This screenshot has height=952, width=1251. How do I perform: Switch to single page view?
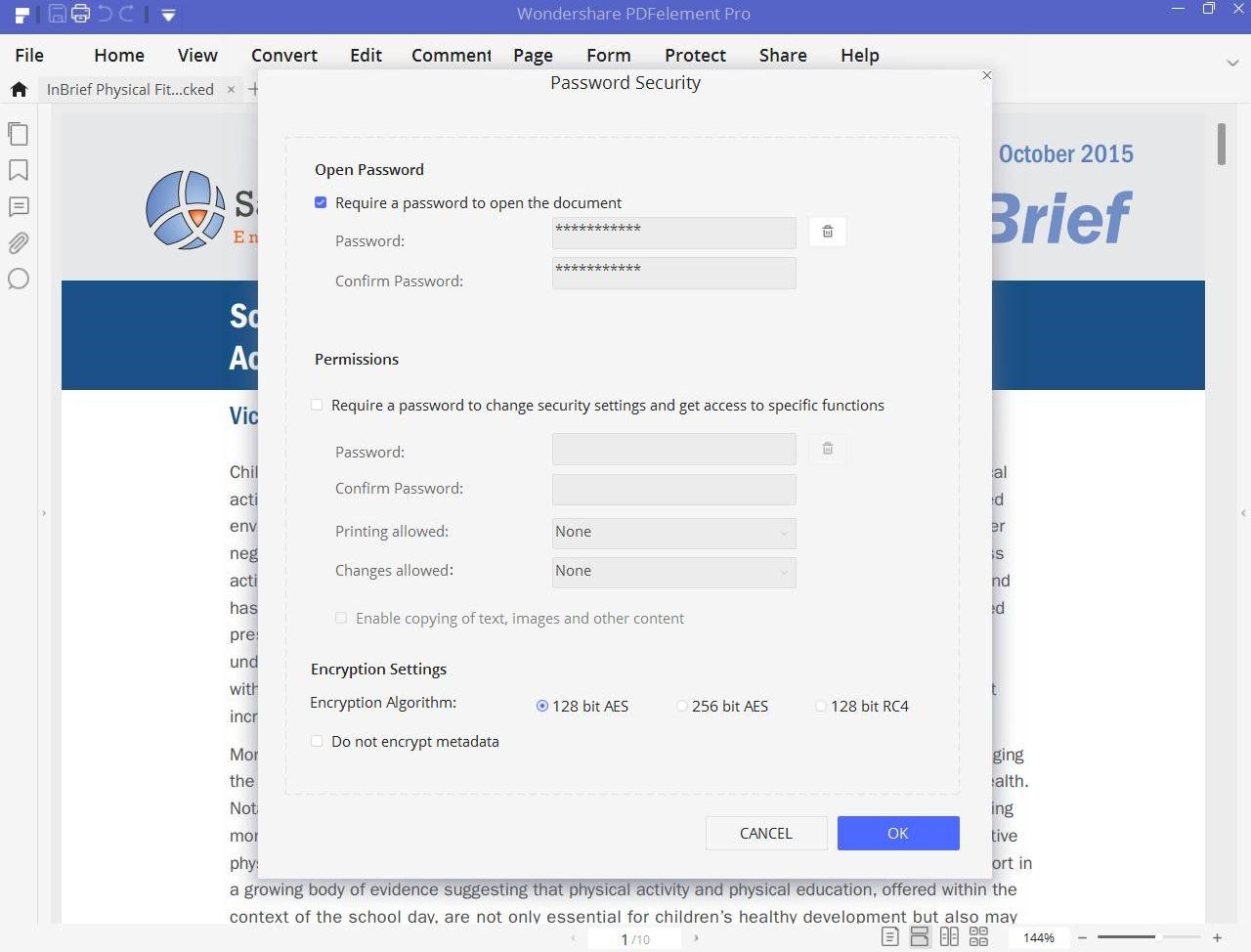tap(889, 937)
